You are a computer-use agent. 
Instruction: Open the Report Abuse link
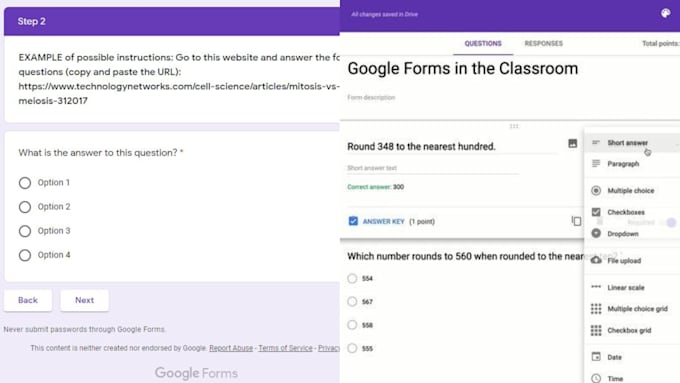click(x=231, y=348)
